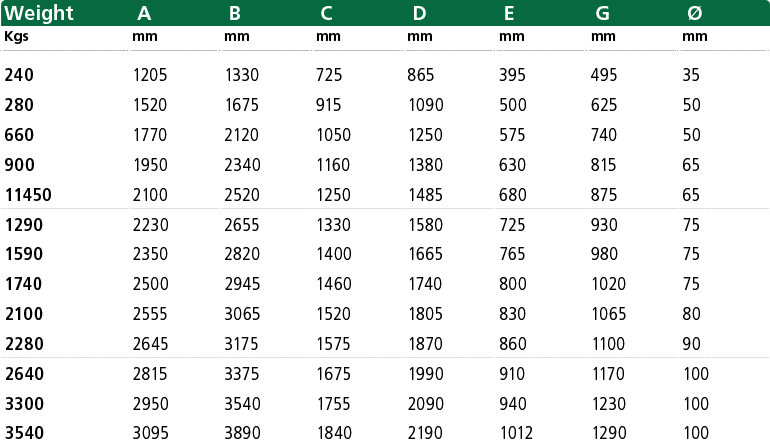
Task: Select value 1380 in column D
Action: (425, 165)
